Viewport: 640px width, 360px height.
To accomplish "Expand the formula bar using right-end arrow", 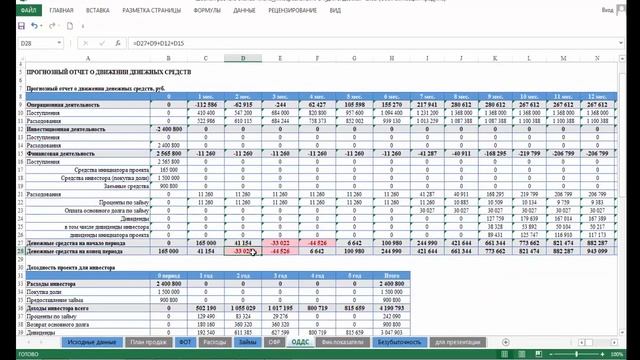I will pos(621,43).
